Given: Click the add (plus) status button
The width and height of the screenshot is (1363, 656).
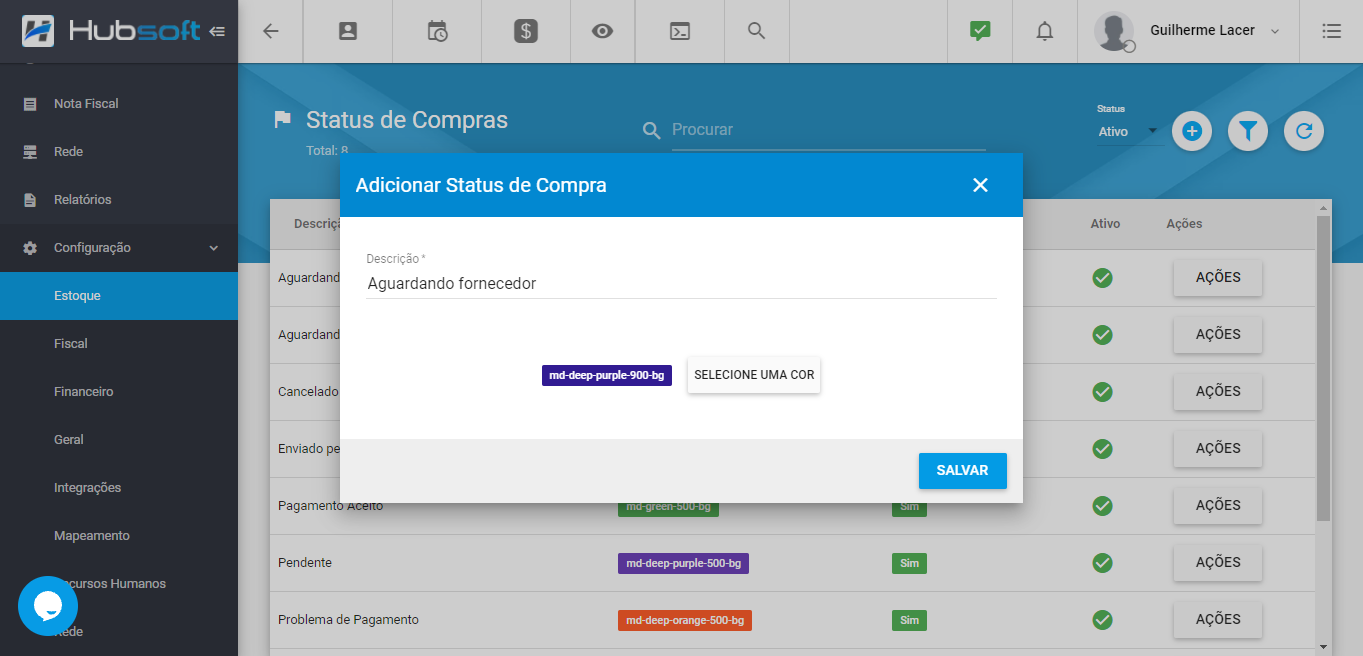Looking at the screenshot, I should 1192,131.
